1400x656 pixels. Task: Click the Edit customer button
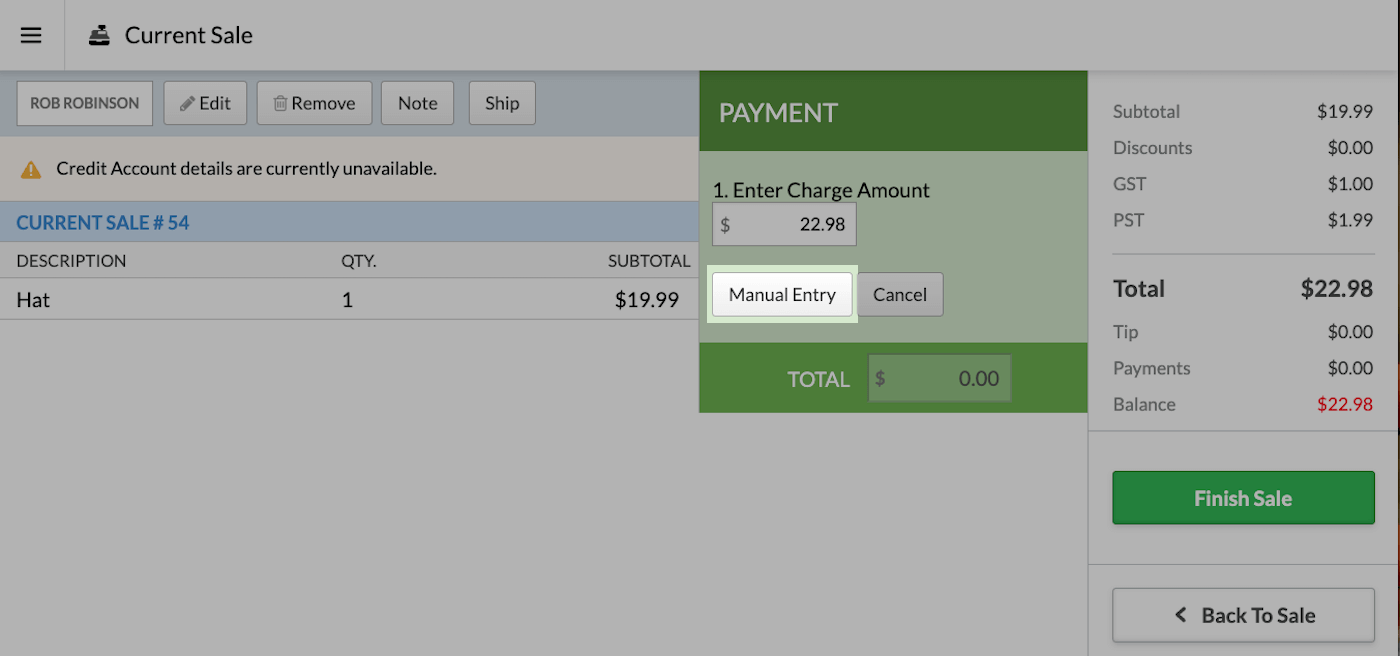coord(205,103)
